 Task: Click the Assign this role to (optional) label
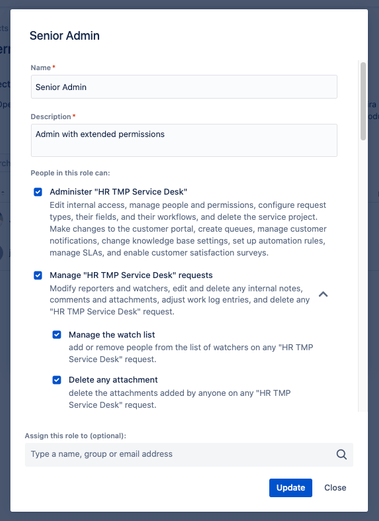(75, 436)
